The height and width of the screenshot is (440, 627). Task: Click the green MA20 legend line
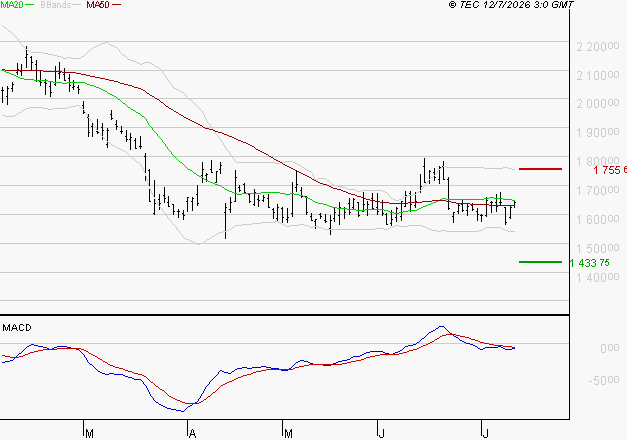31,5
